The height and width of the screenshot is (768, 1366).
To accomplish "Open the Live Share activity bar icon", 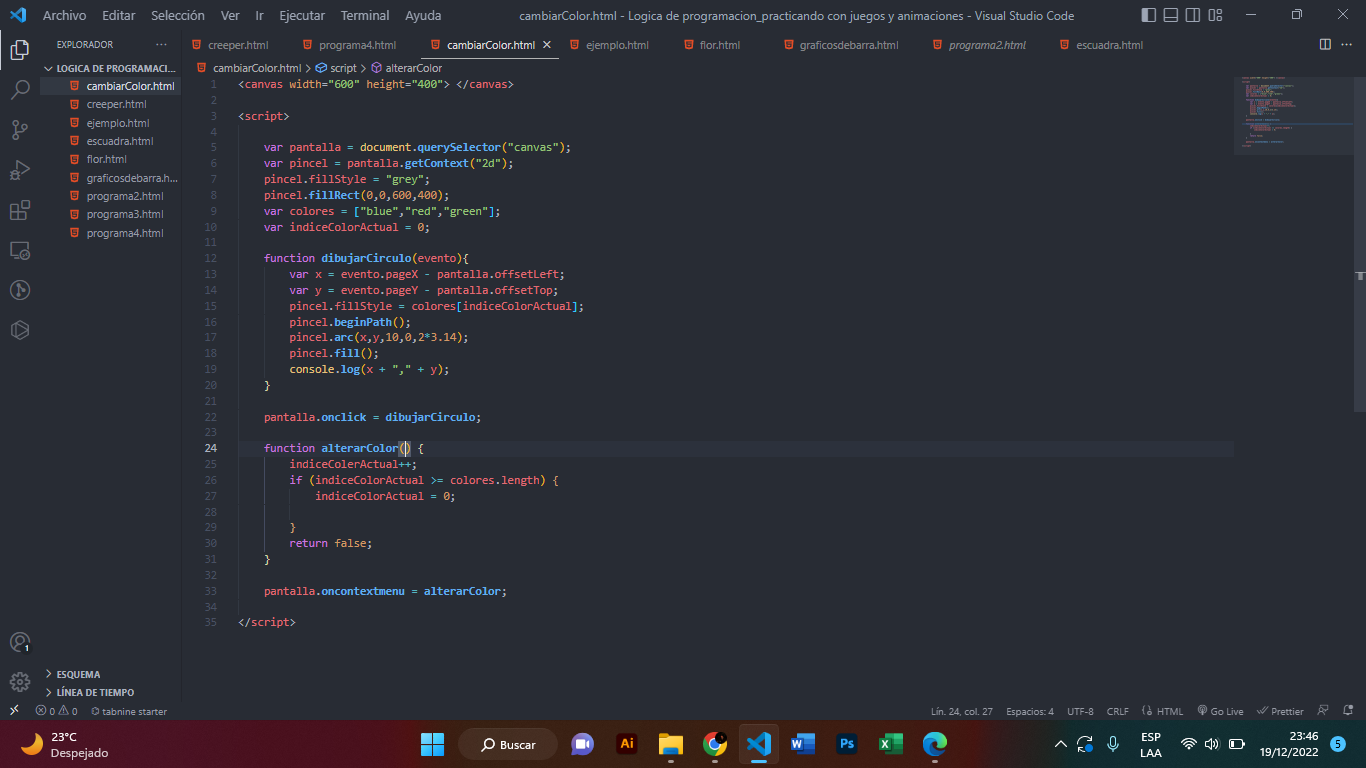I will [x=20, y=290].
